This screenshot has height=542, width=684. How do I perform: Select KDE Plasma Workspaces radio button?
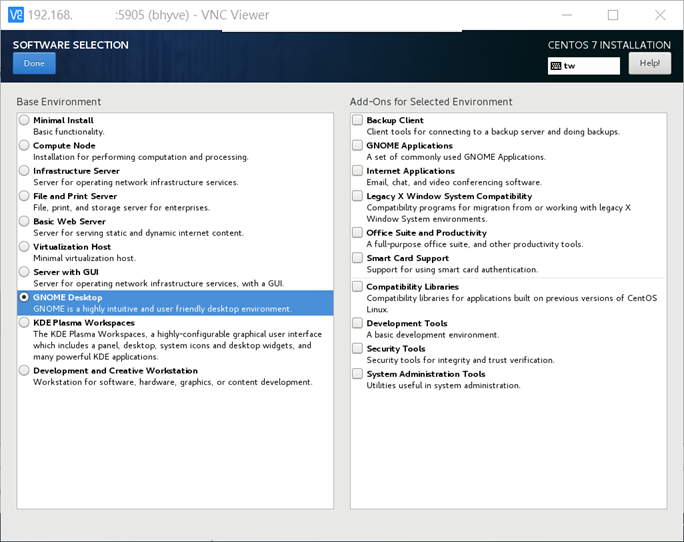pyautogui.click(x=24, y=322)
